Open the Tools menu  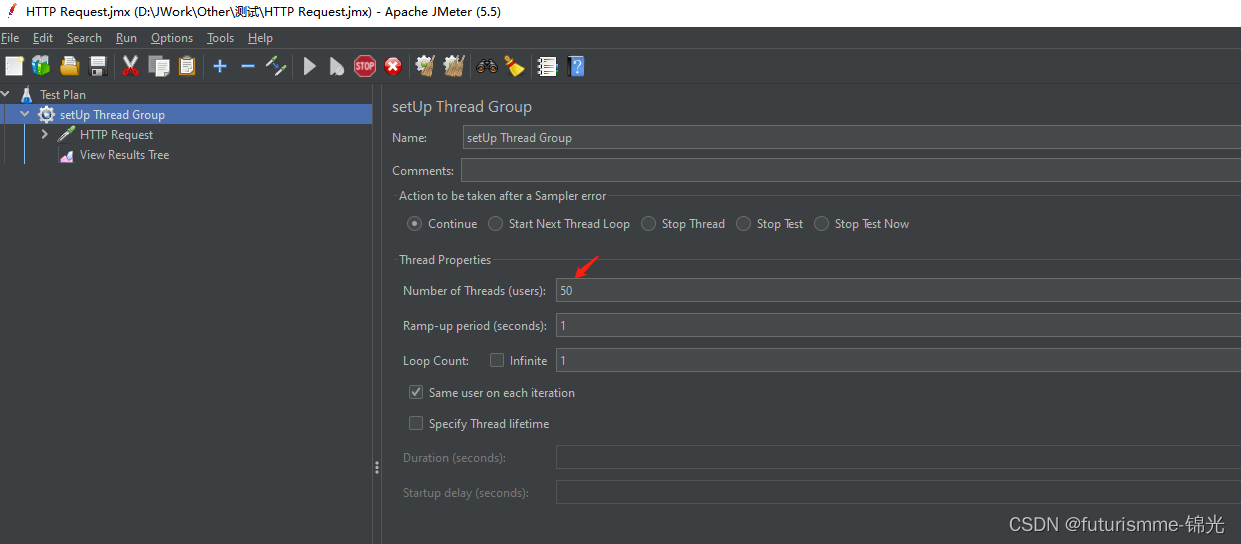click(x=220, y=38)
